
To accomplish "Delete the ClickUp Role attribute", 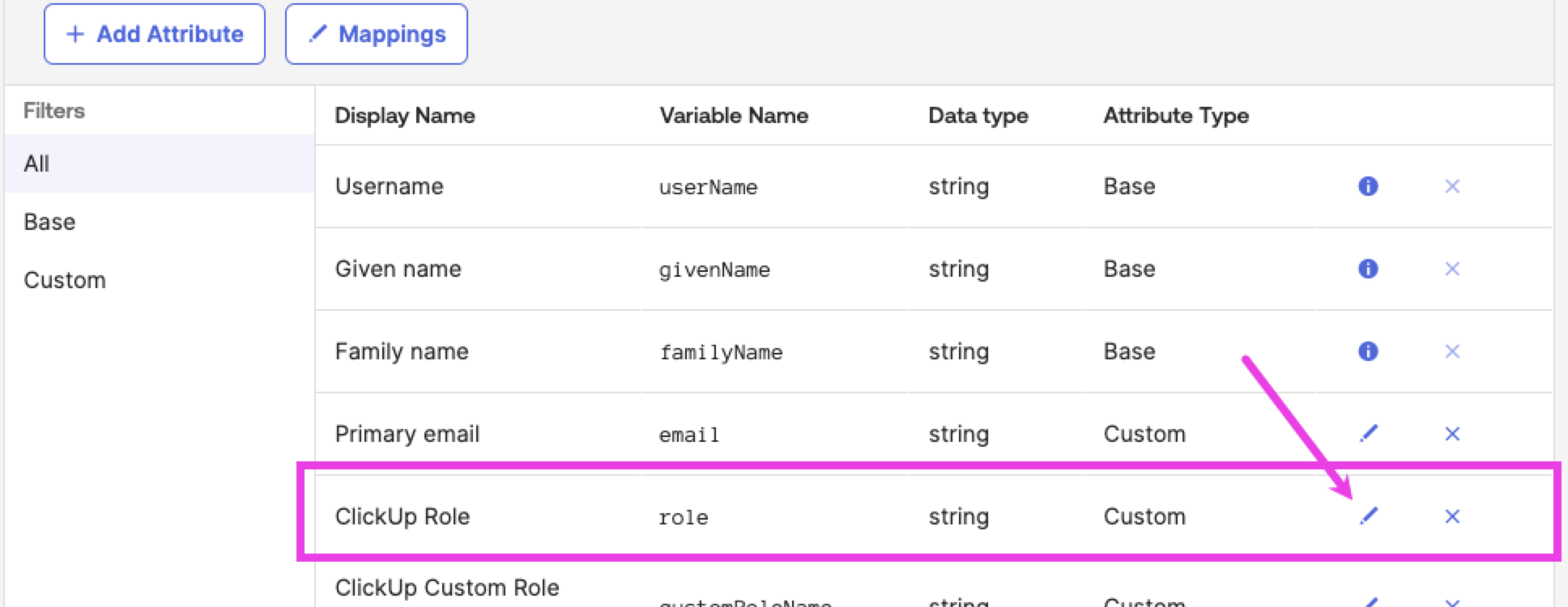I will point(1452,516).
